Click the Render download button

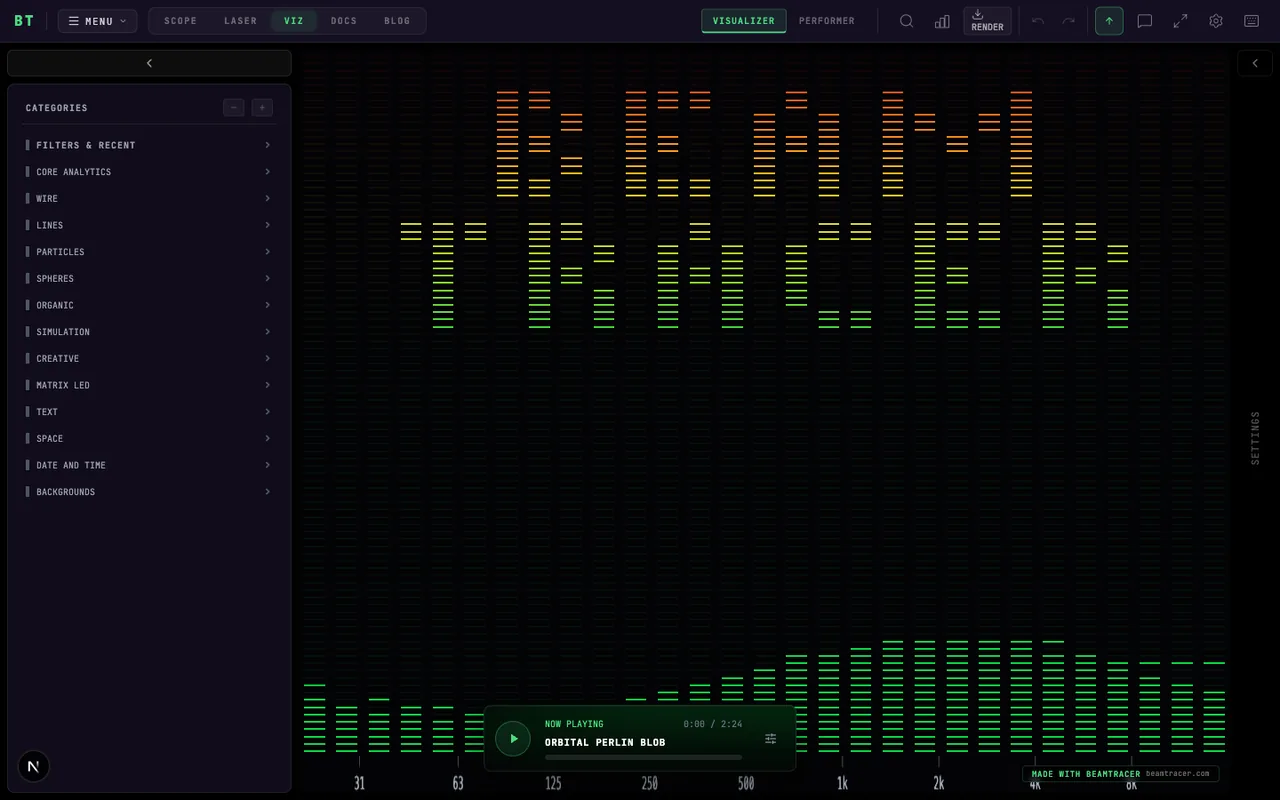pos(987,21)
